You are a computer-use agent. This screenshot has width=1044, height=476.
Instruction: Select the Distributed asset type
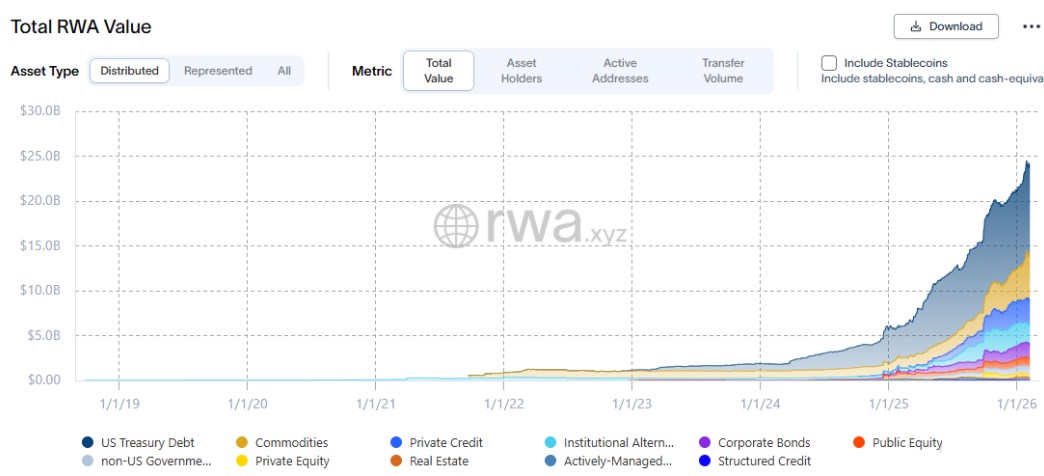(x=130, y=71)
